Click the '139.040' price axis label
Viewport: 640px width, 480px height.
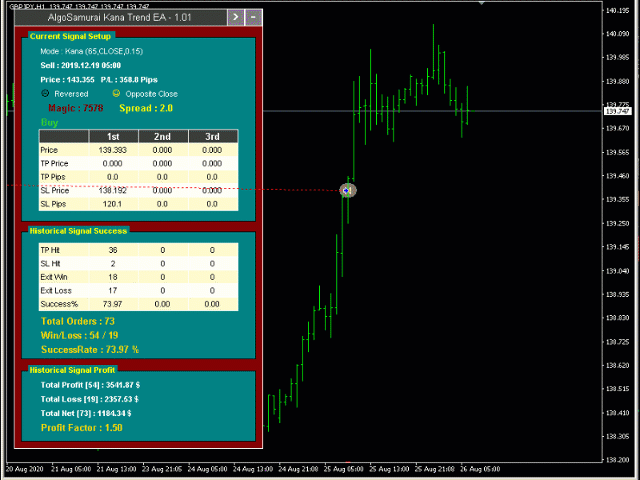click(x=617, y=271)
